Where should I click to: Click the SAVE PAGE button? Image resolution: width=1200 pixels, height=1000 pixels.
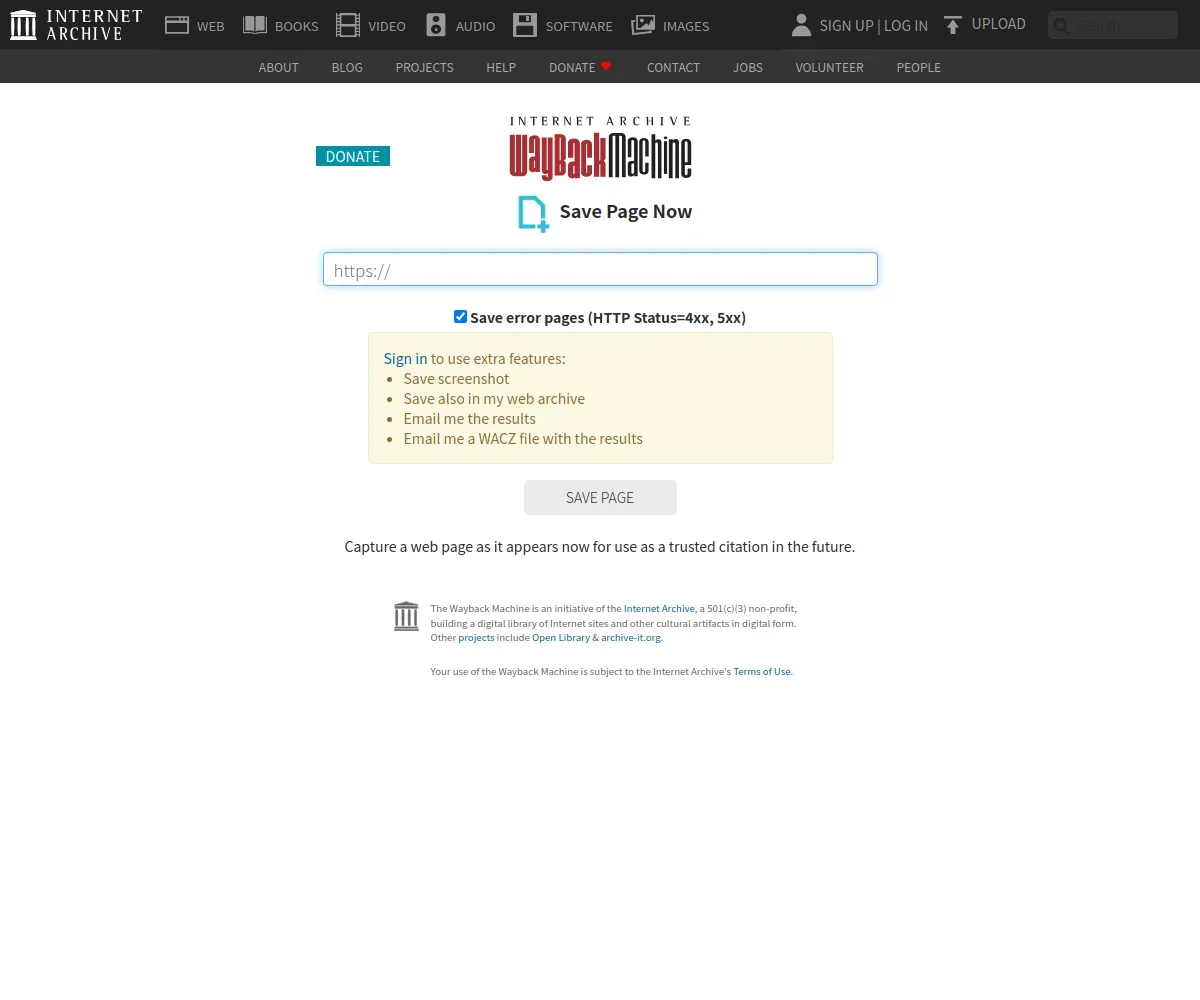click(600, 497)
